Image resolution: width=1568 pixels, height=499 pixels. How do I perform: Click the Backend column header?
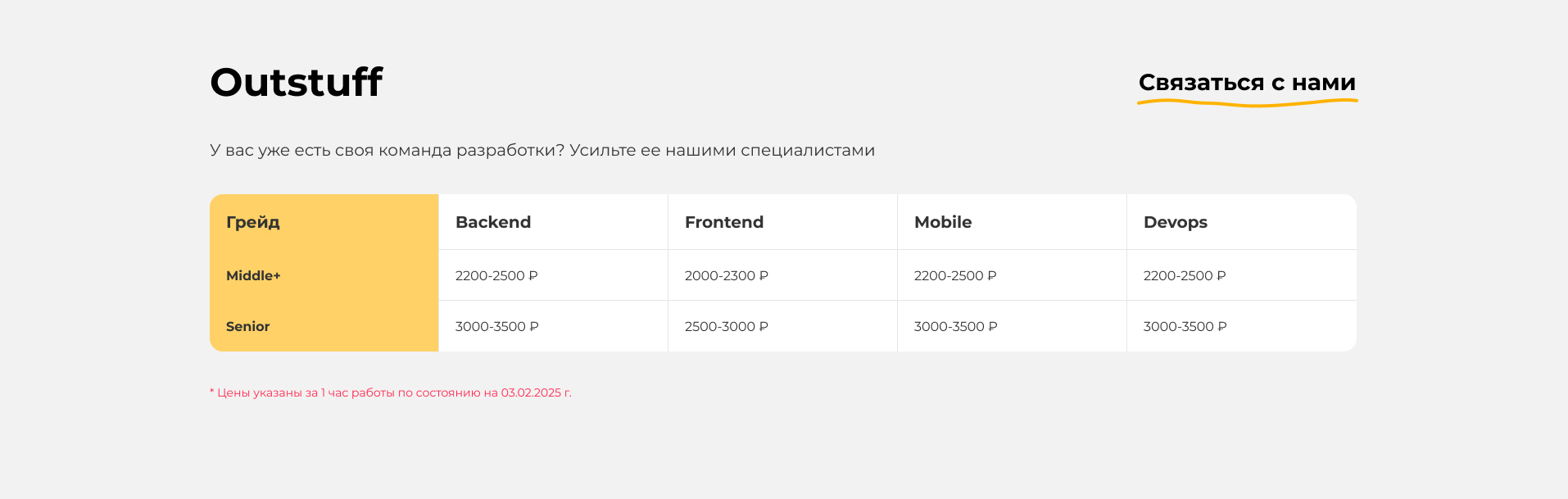(x=492, y=221)
